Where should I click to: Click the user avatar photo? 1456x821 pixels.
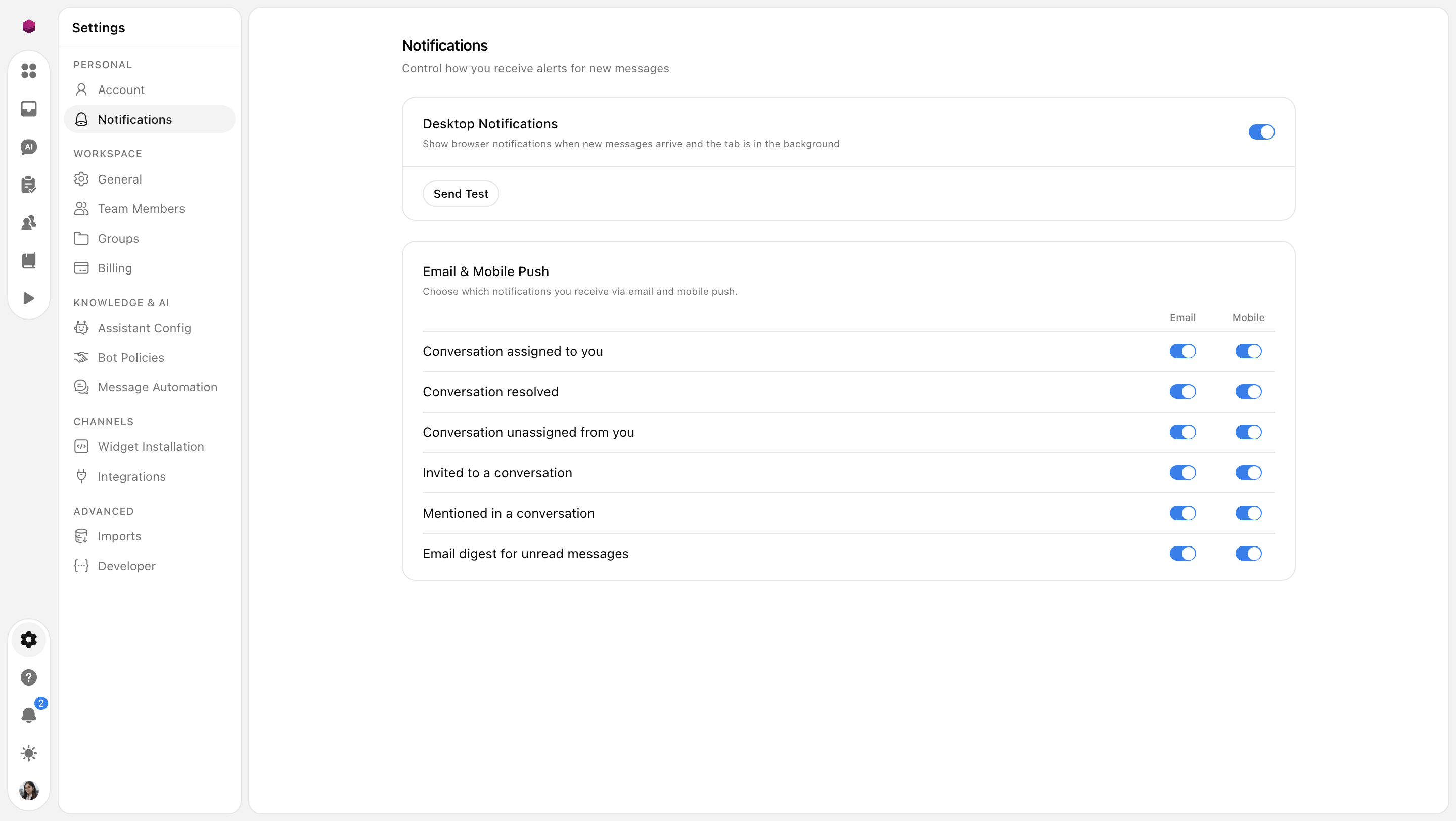(29, 791)
